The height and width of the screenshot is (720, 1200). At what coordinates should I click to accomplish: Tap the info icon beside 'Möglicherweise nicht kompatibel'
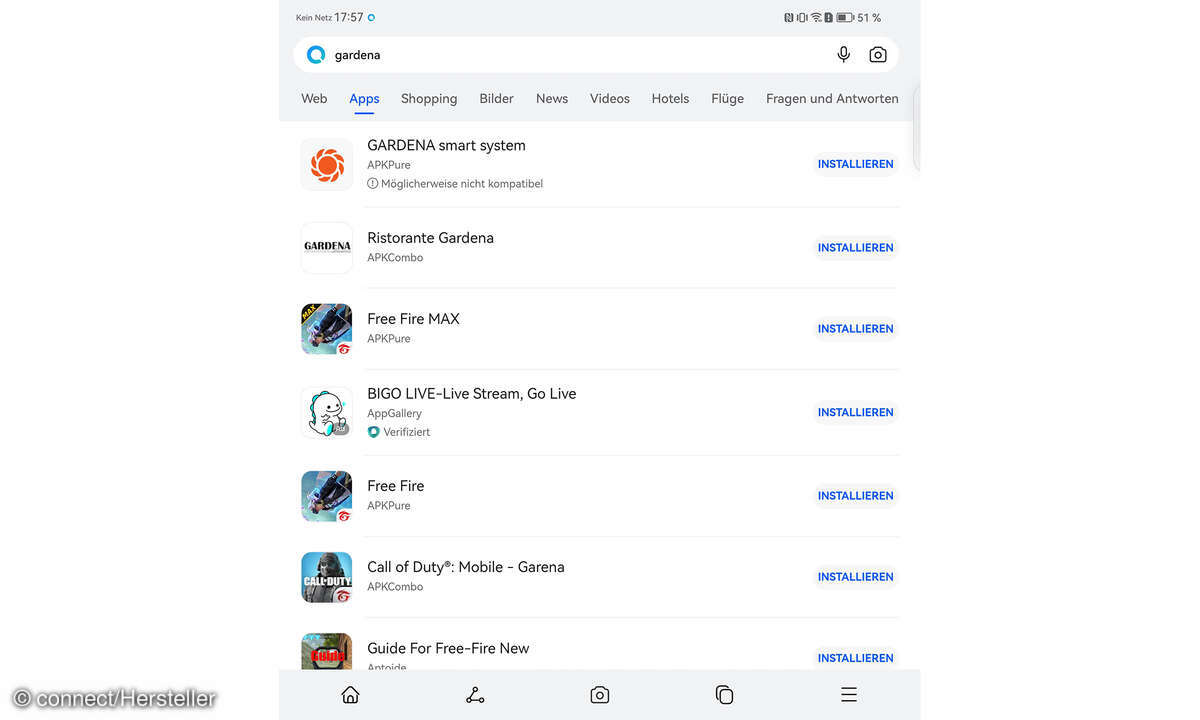(373, 184)
